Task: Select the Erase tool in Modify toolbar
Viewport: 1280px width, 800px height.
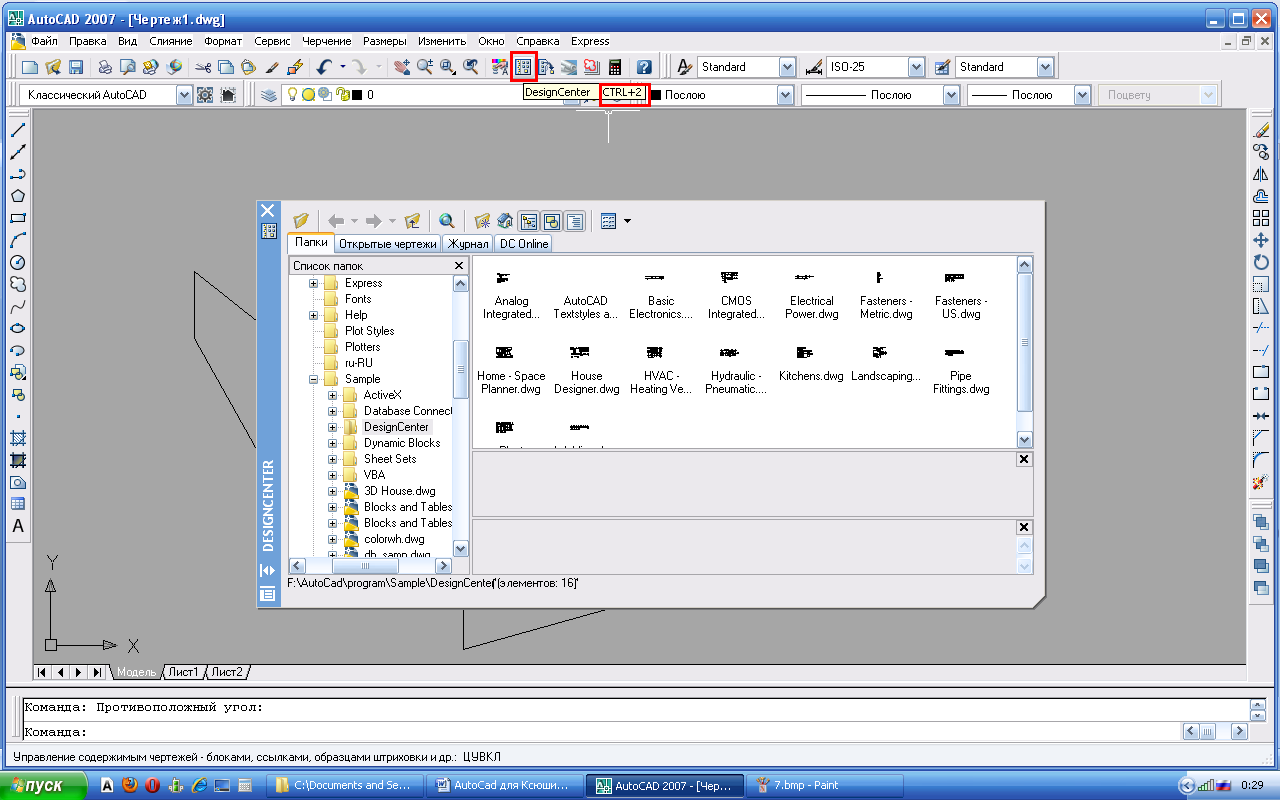Action: 1261,130
